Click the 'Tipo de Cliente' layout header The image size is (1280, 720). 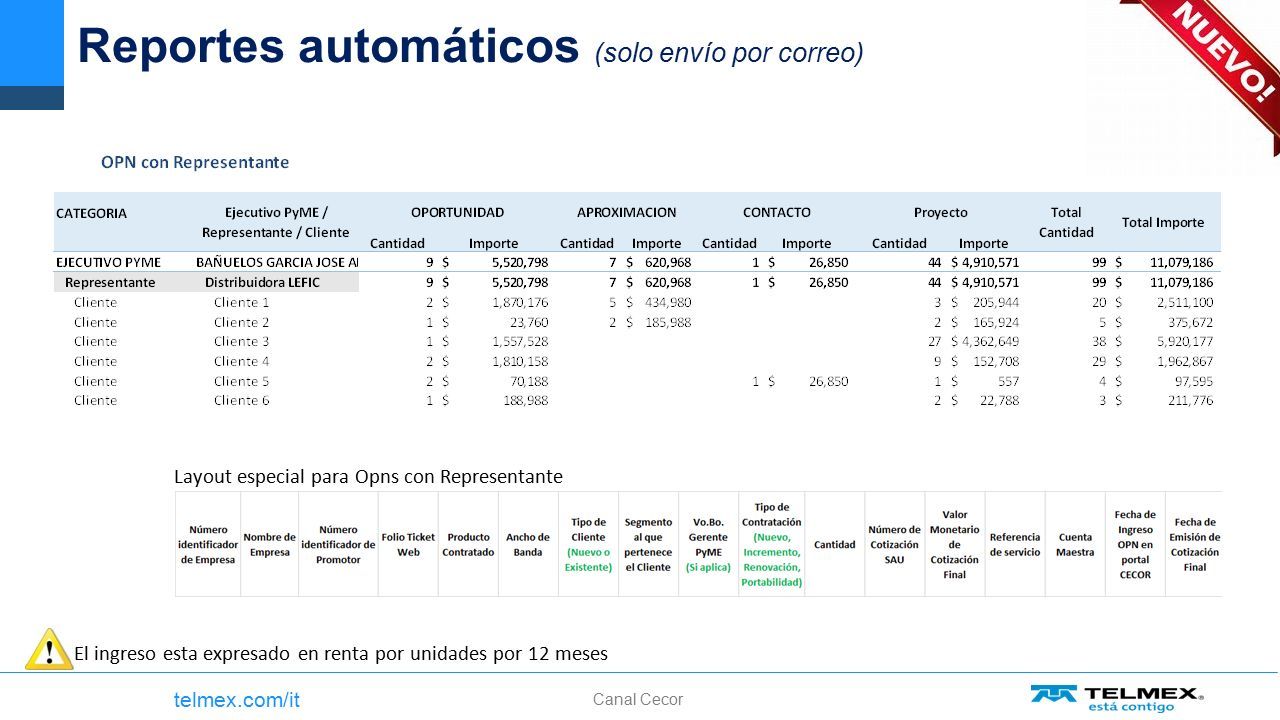coord(588,544)
